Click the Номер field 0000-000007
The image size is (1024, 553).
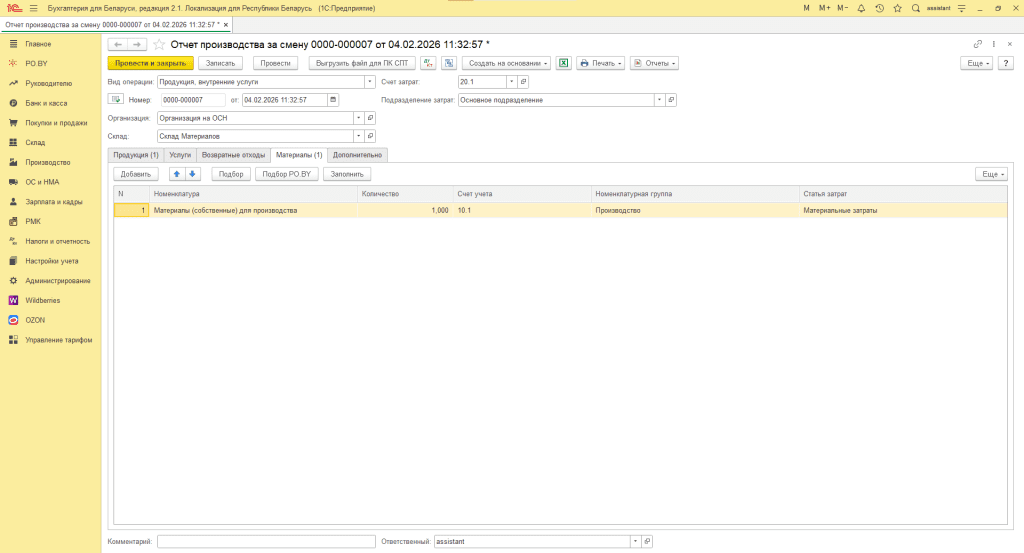pyautogui.click(x=193, y=100)
